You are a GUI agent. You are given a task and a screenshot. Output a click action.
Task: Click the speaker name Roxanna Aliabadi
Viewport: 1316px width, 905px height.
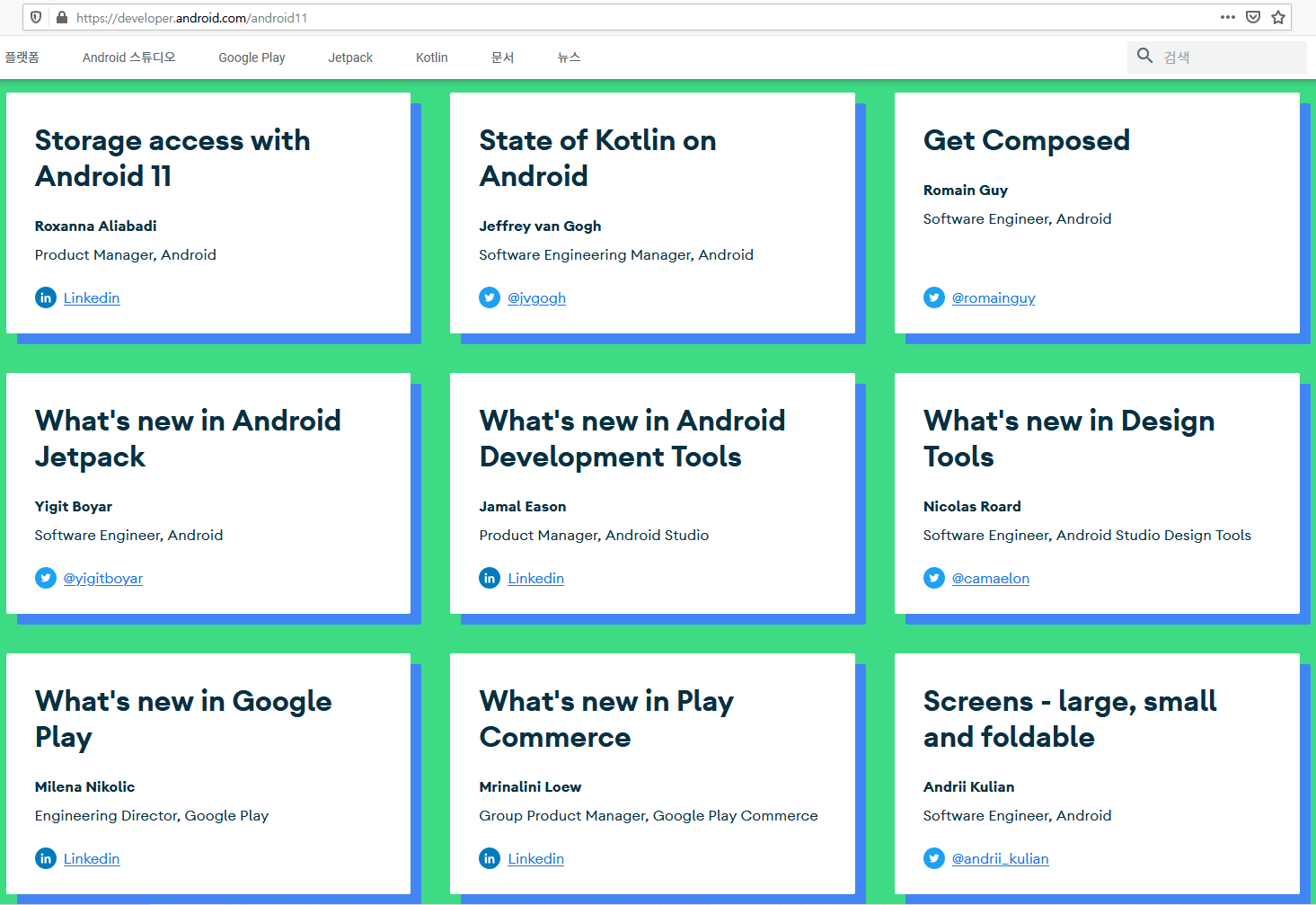click(96, 226)
